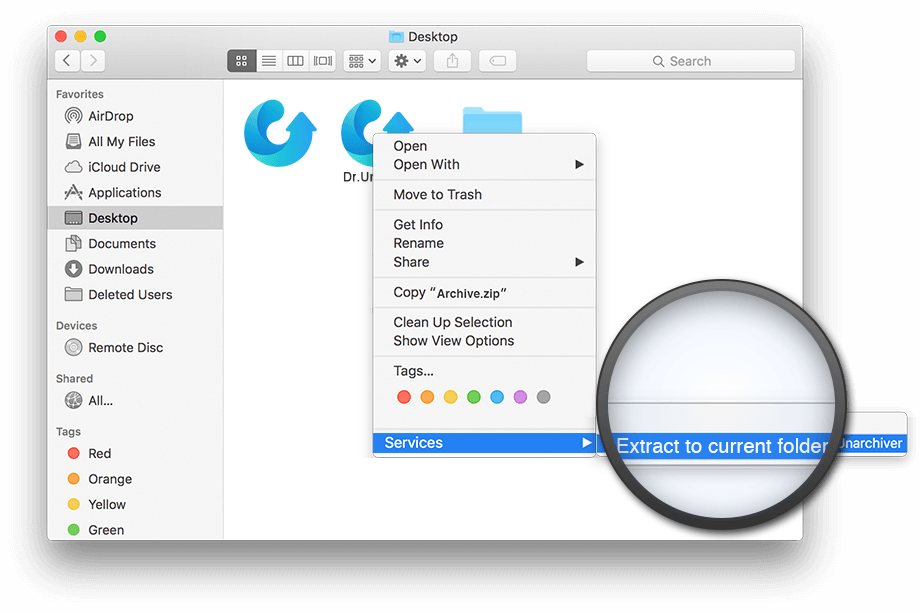Choose Move to Trash
Screen dimensions: 921x613
[484, 194]
